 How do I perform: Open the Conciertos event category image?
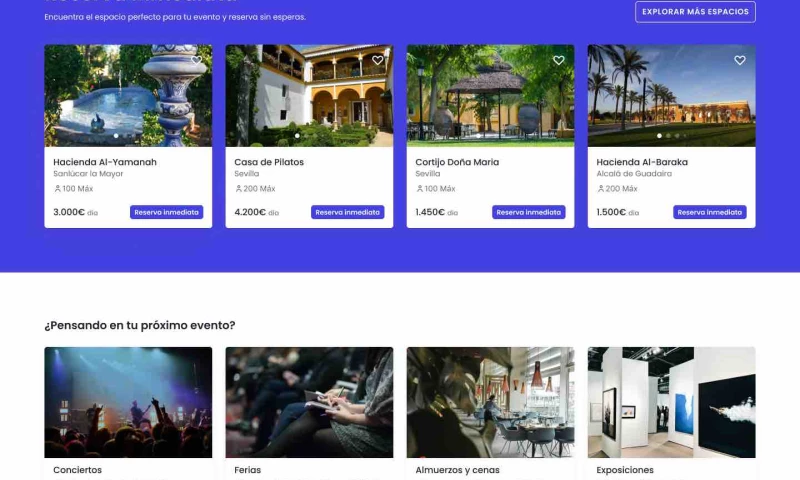128,402
